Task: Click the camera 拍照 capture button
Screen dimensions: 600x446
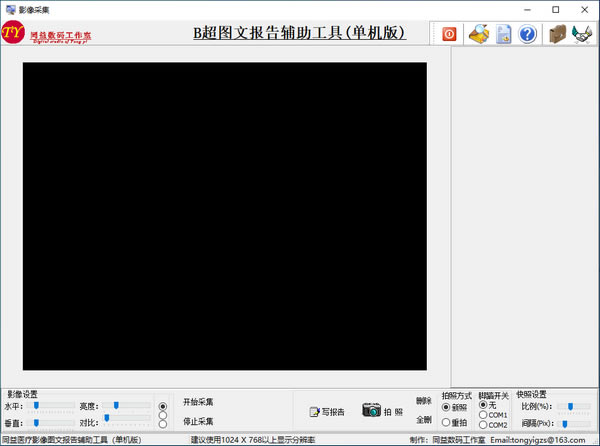Action: coord(382,411)
